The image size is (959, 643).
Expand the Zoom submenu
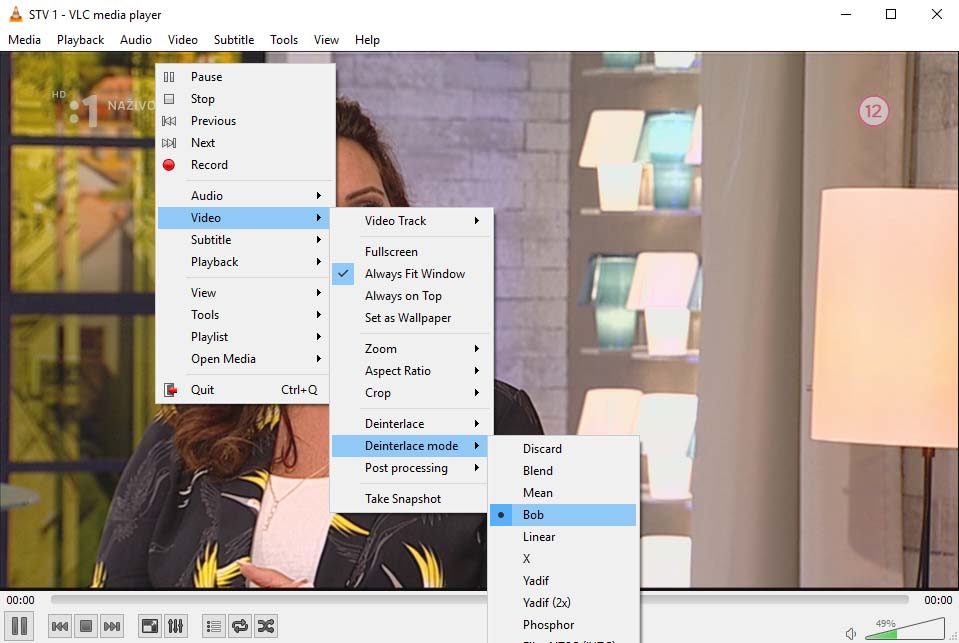click(x=409, y=349)
